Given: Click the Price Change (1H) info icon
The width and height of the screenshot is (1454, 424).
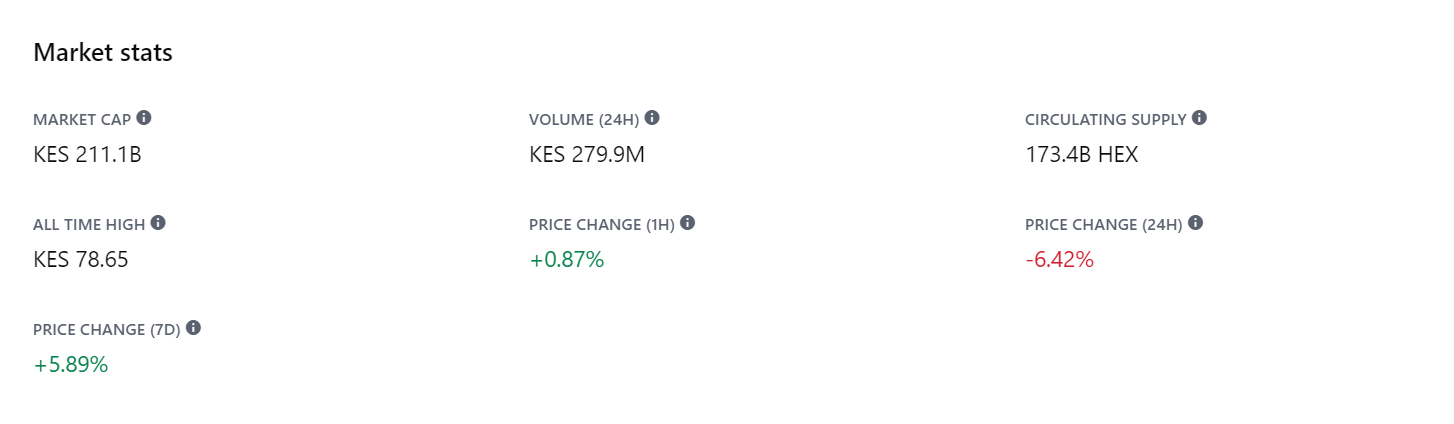Looking at the screenshot, I should (x=688, y=223).
